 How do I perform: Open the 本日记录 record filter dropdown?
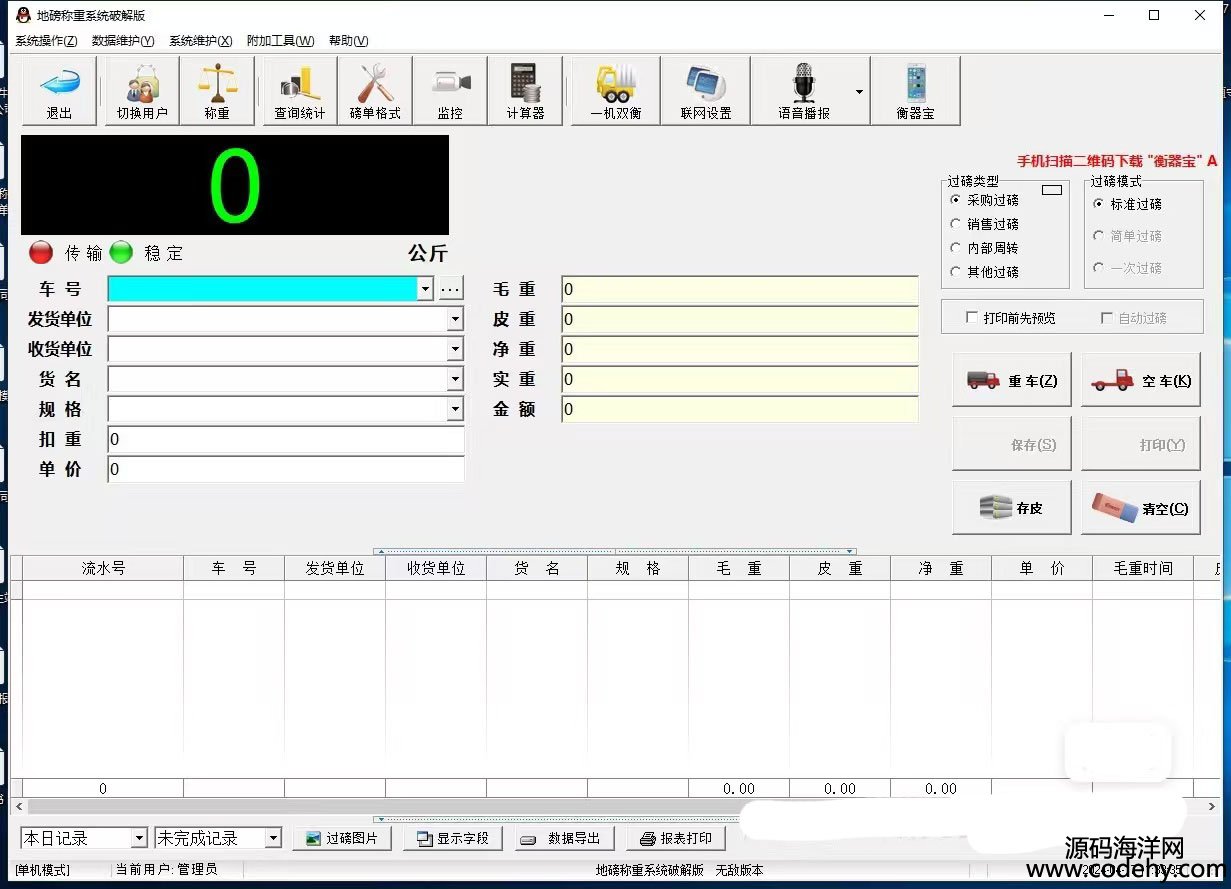pos(138,838)
